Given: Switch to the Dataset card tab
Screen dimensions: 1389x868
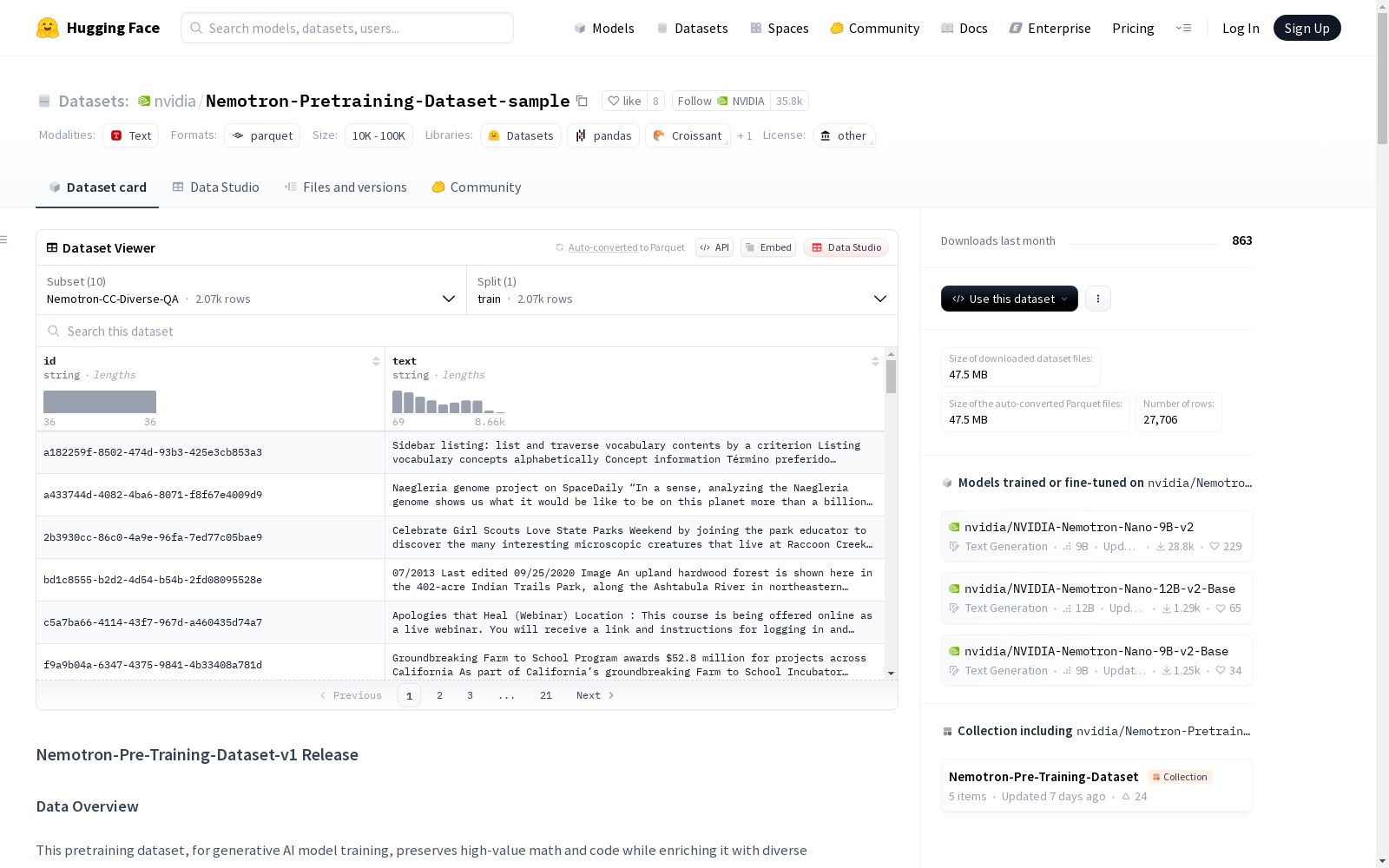Looking at the screenshot, I should click(x=97, y=187).
